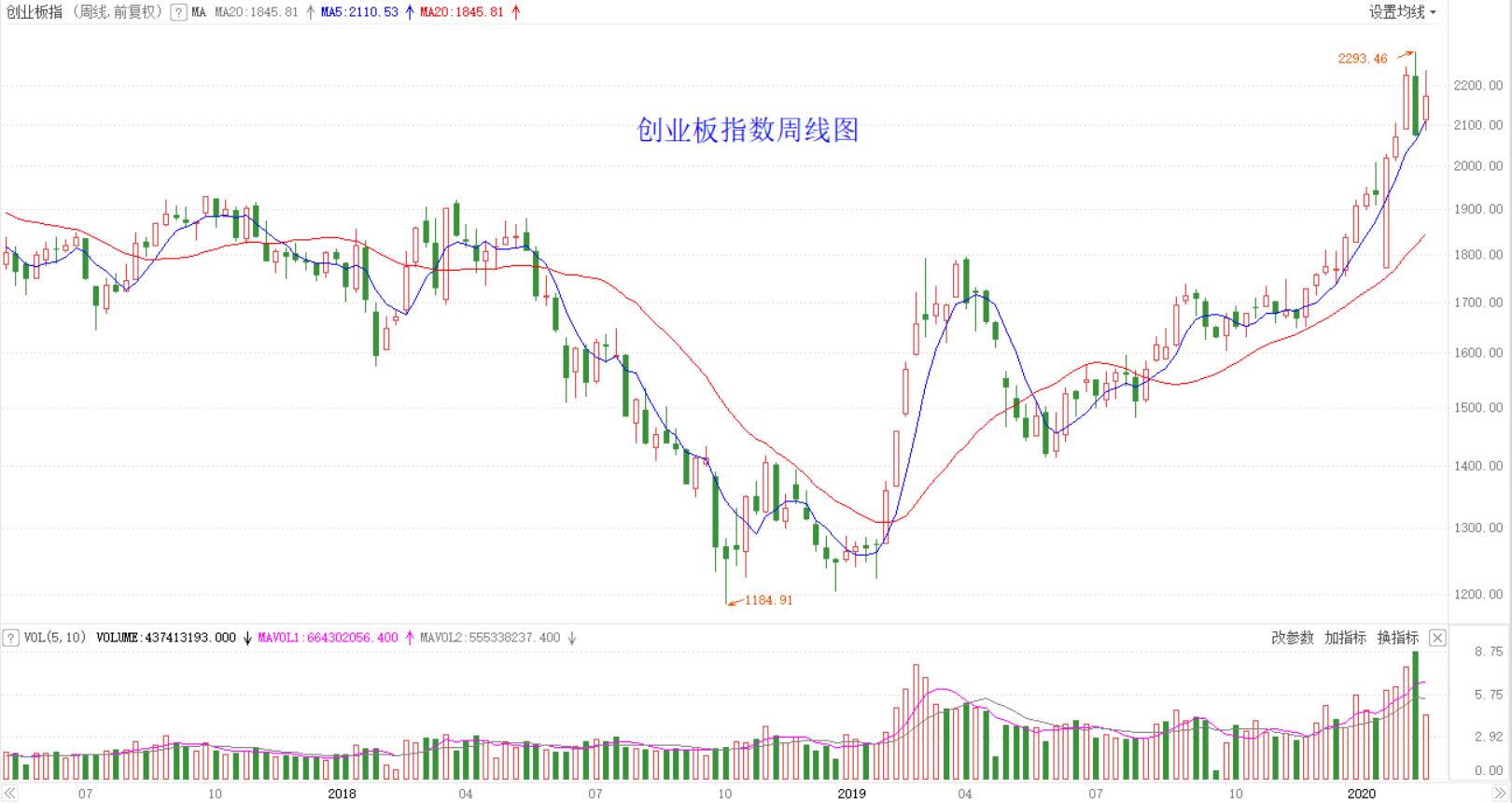Viewport: 1512px width, 803px height.
Task: Click the MA label next to the help icon
Action: pyautogui.click(x=199, y=12)
